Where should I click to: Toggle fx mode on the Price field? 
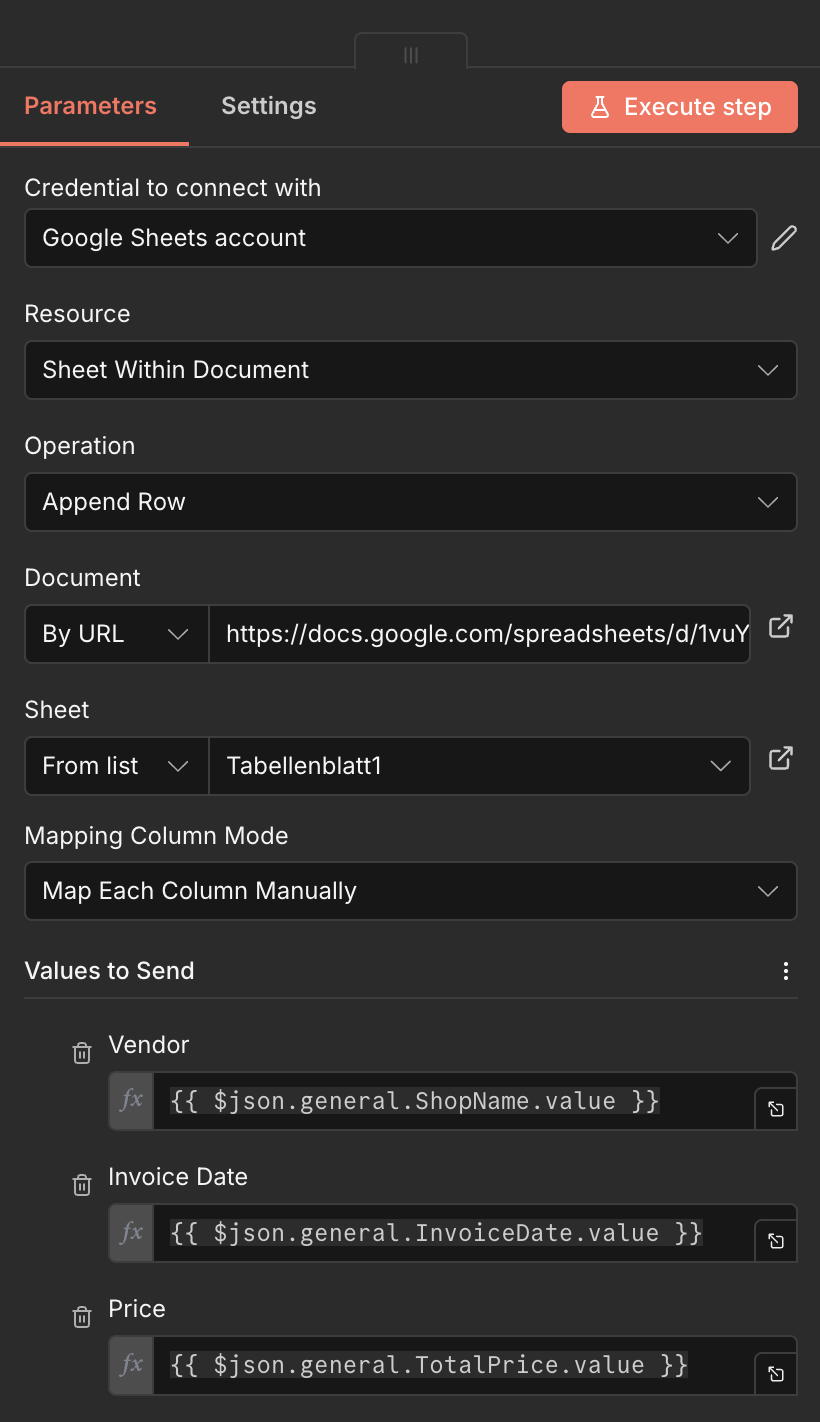(131, 1364)
